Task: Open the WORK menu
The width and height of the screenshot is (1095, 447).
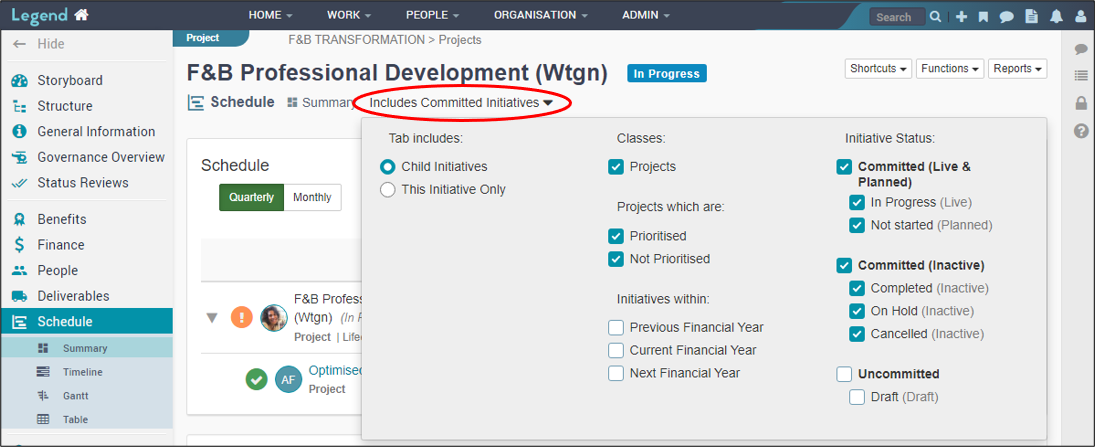Action: tap(349, 15)
